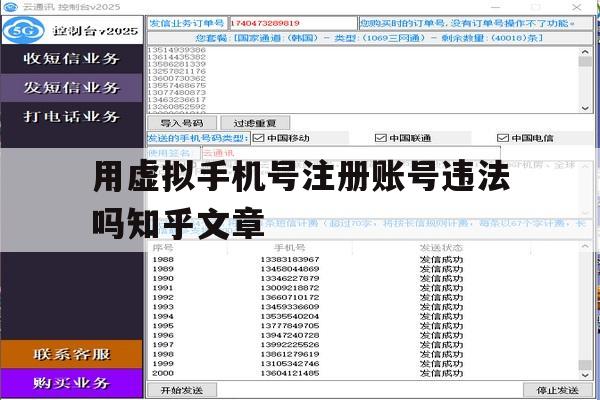Click number 13257821176 in the list
Image resolution: width=600 pixels, height=400 pixels.
point(176,71)
